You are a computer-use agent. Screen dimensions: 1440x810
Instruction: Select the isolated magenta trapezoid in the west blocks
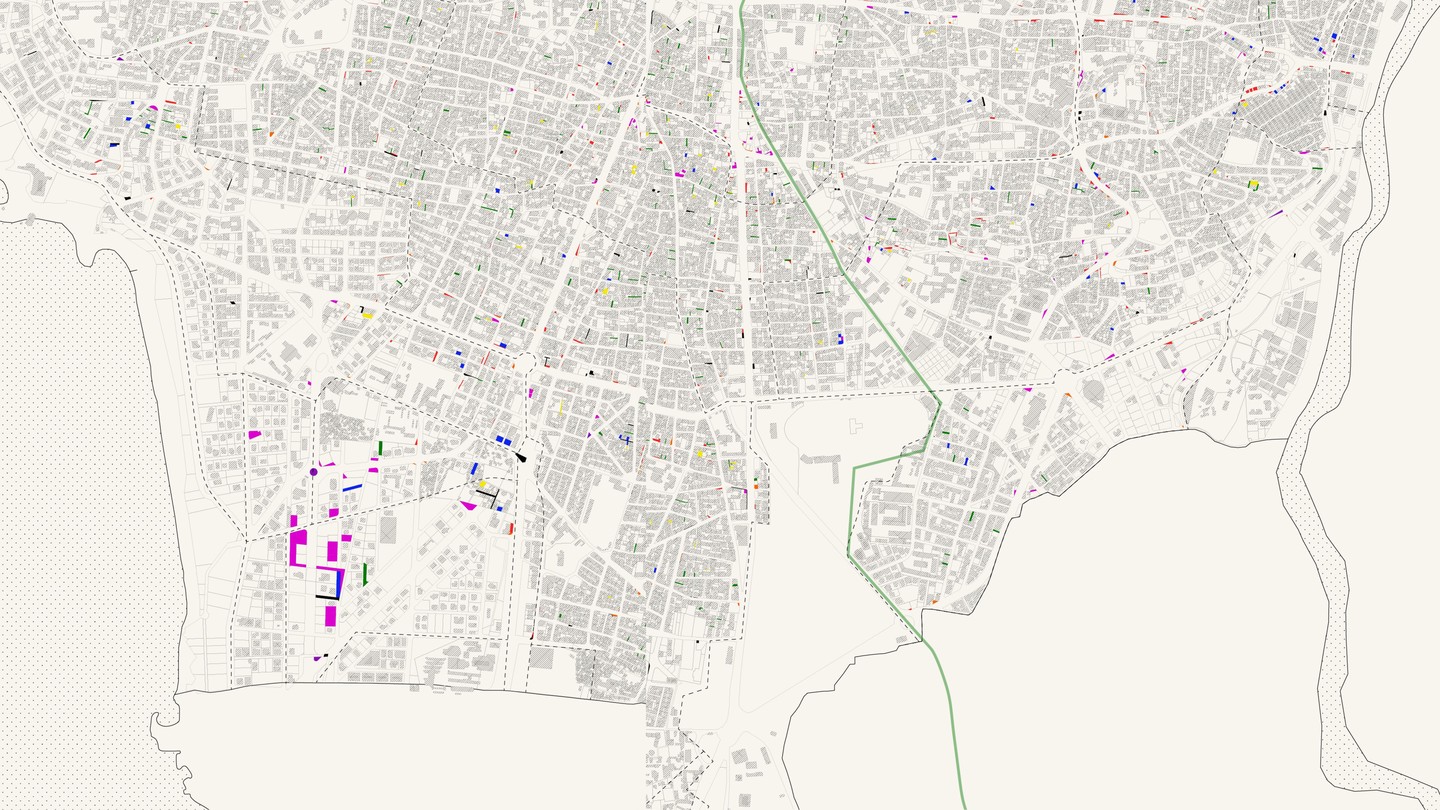click(x=254, y=434)
